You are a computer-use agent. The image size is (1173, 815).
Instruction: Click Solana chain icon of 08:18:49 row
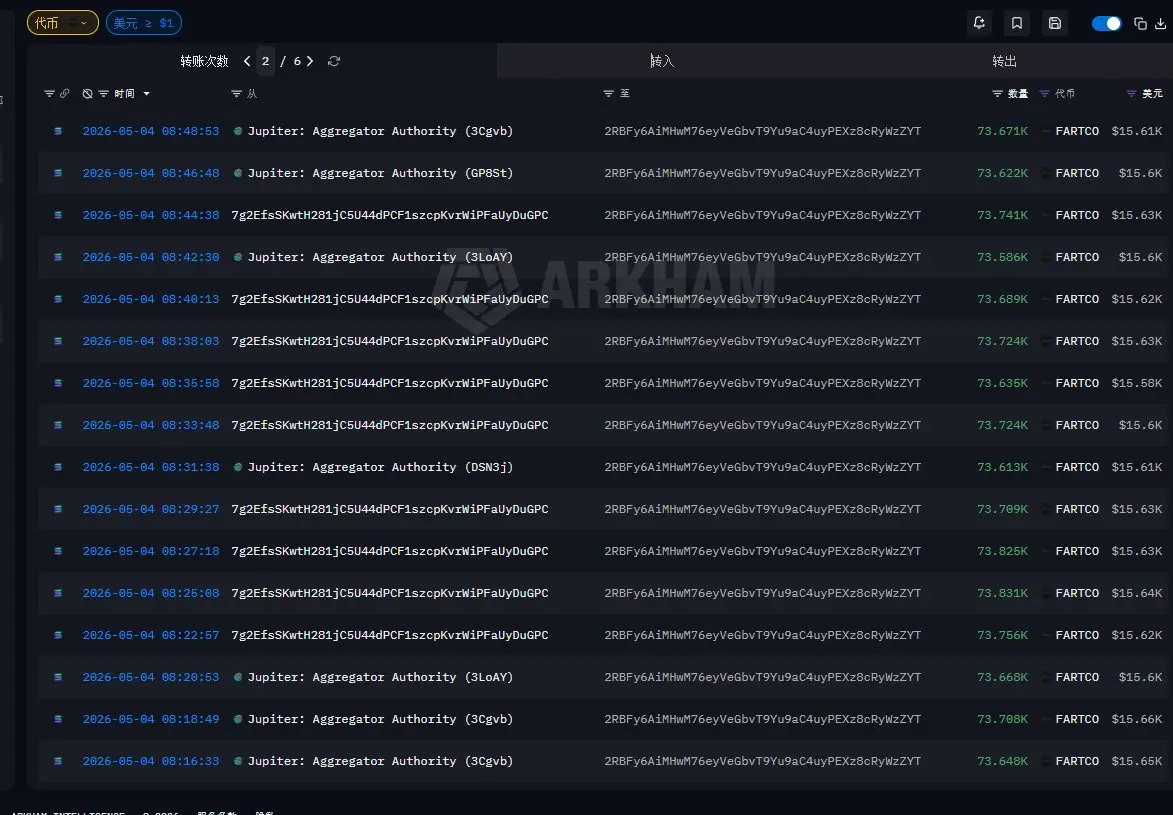tap(58, 719)
